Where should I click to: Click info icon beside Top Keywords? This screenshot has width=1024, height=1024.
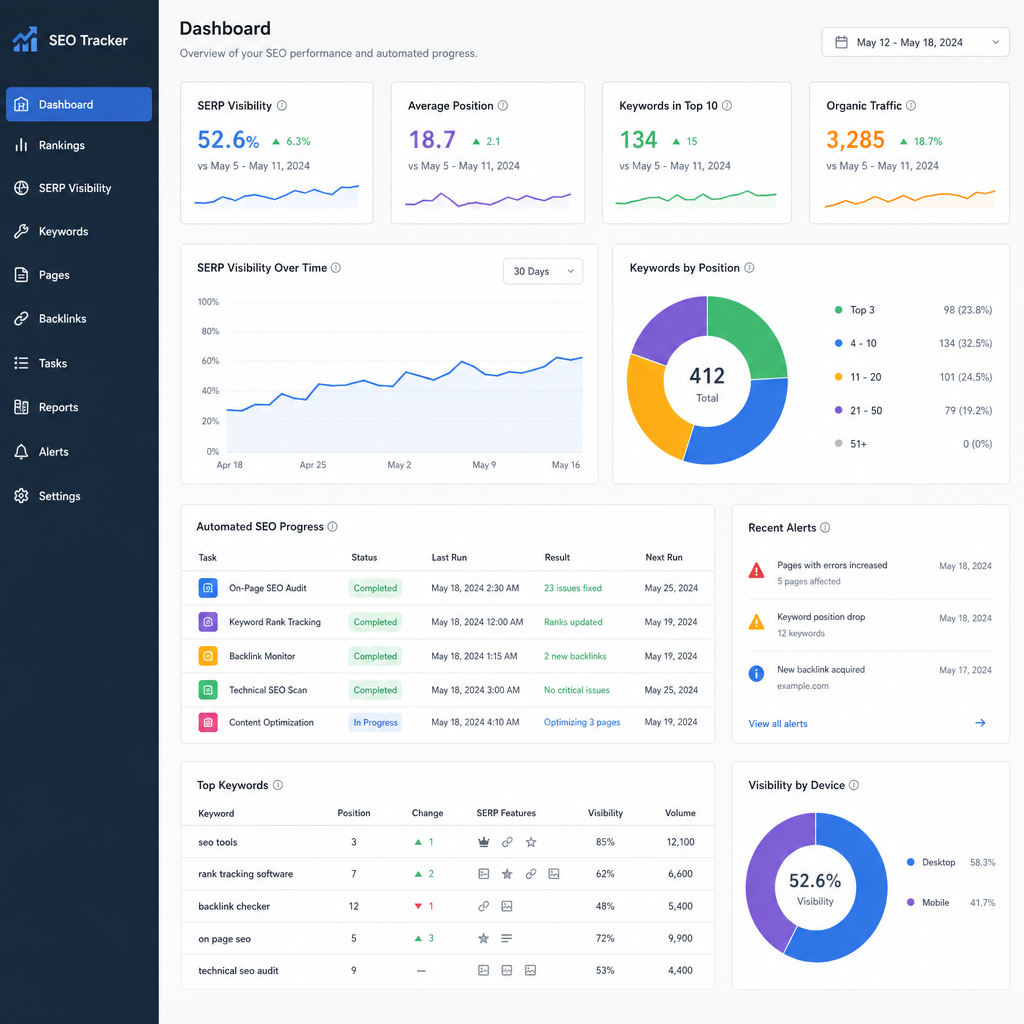click(x=278, y=785)
